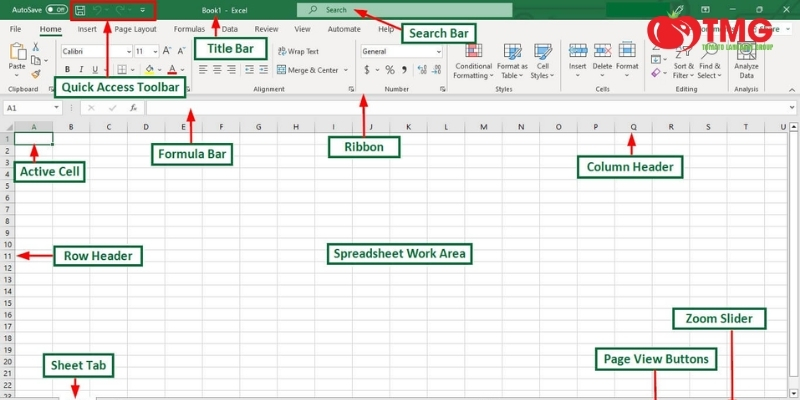The width and height of the screenshot is (800, 400).
Task: Toggle Wrap Text
Action: (298, 51)
